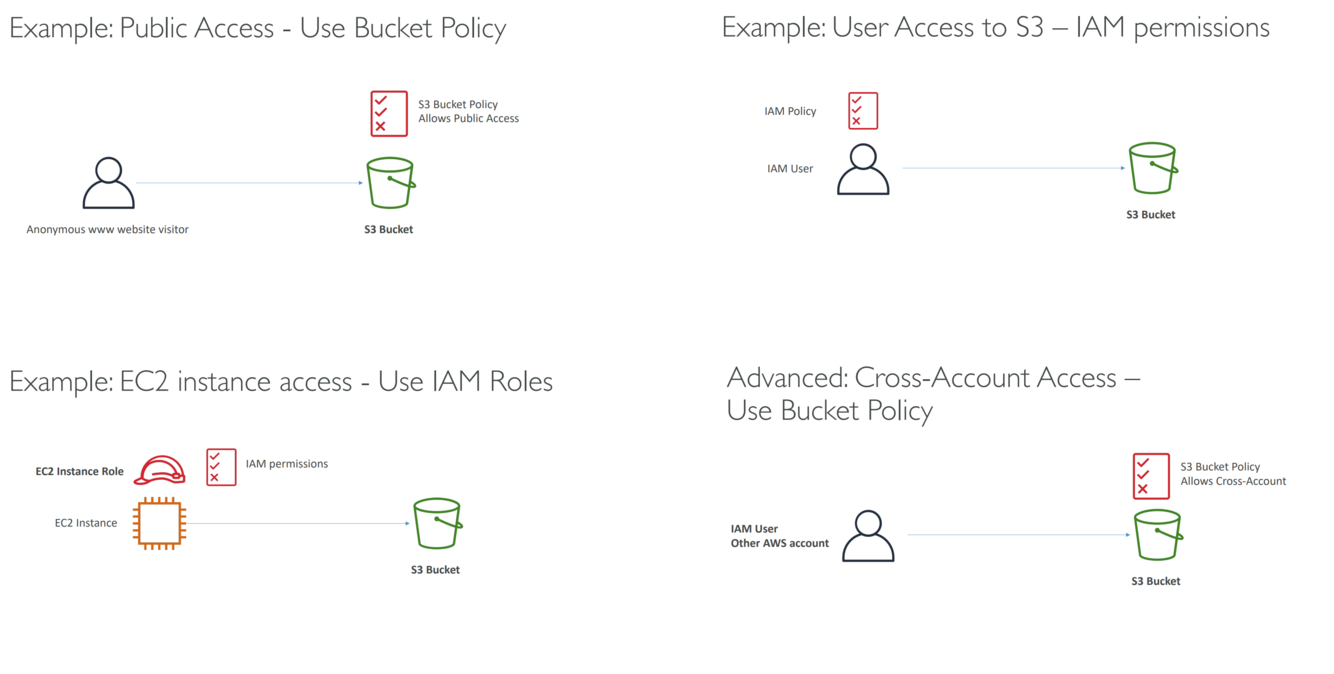Image resolution: width=1334 pixels, height=674 pixels.
Task: Click the 'IAM permissions' label
Action: [x=287, y=464]
